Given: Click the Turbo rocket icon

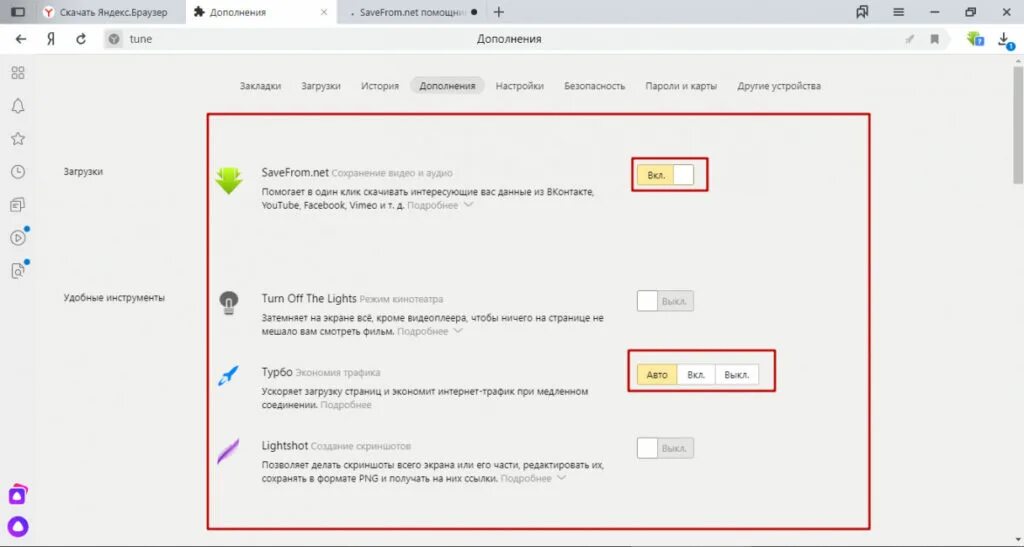Looking at the screenshot, I should (228, 375).
